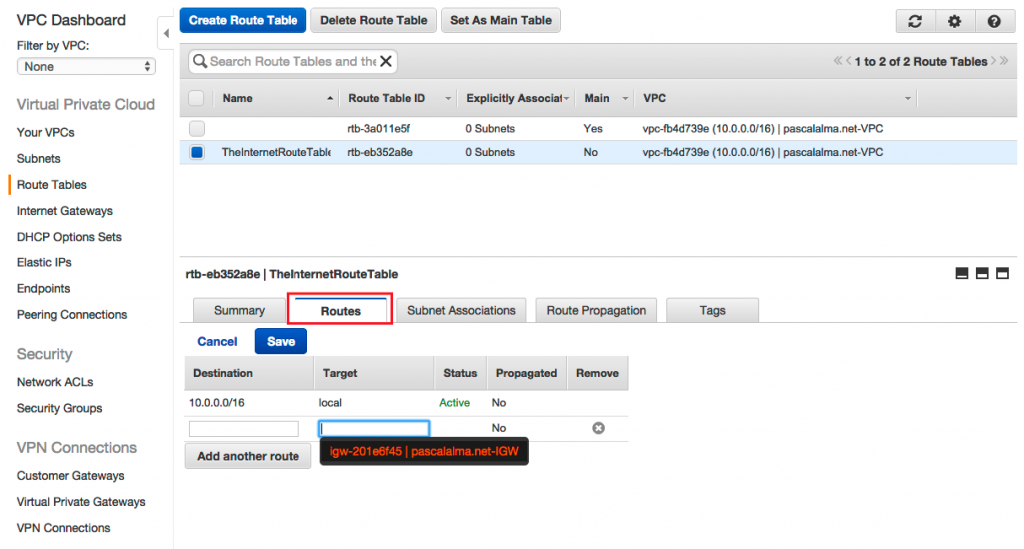Screen dimensions: 1024x549
Task: Focus the Search Route Tables field
Action: click(293, 61)
